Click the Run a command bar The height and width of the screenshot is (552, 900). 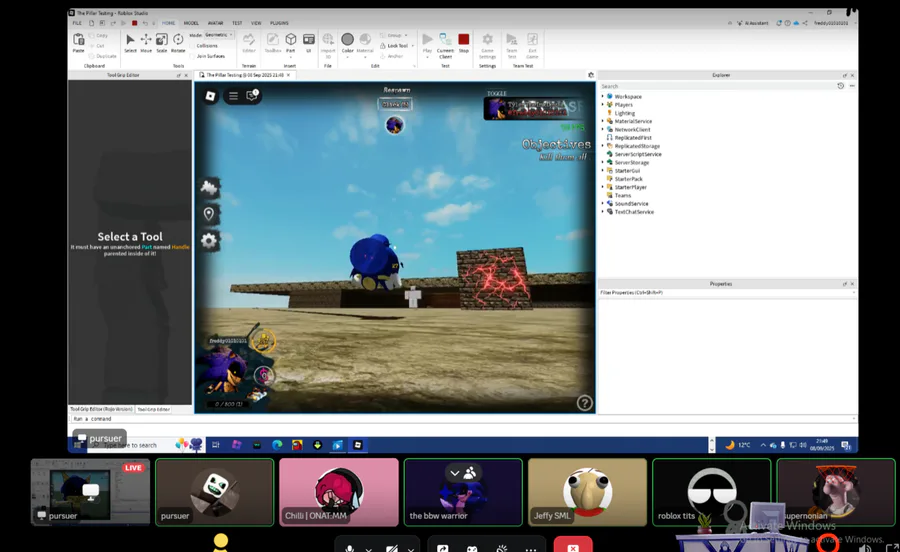[463, 419]
